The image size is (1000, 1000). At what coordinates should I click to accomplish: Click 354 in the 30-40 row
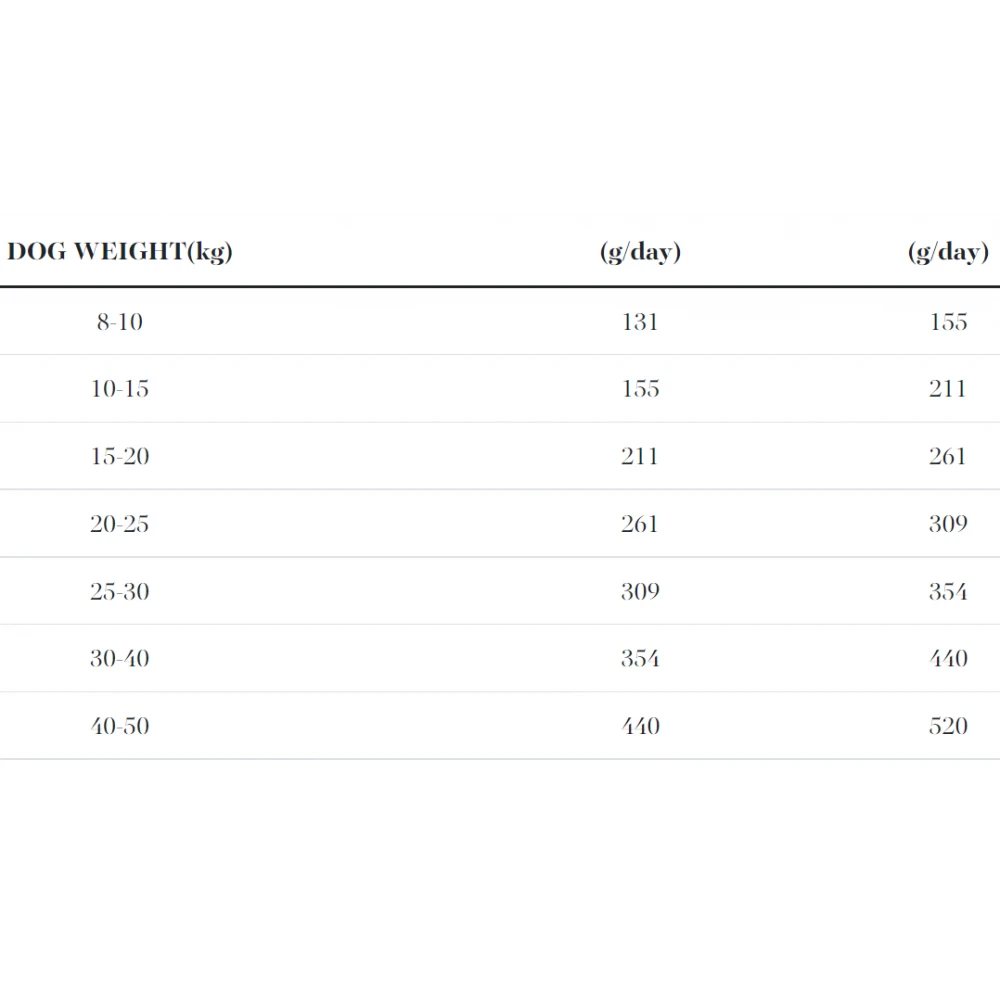pos(640,659)
